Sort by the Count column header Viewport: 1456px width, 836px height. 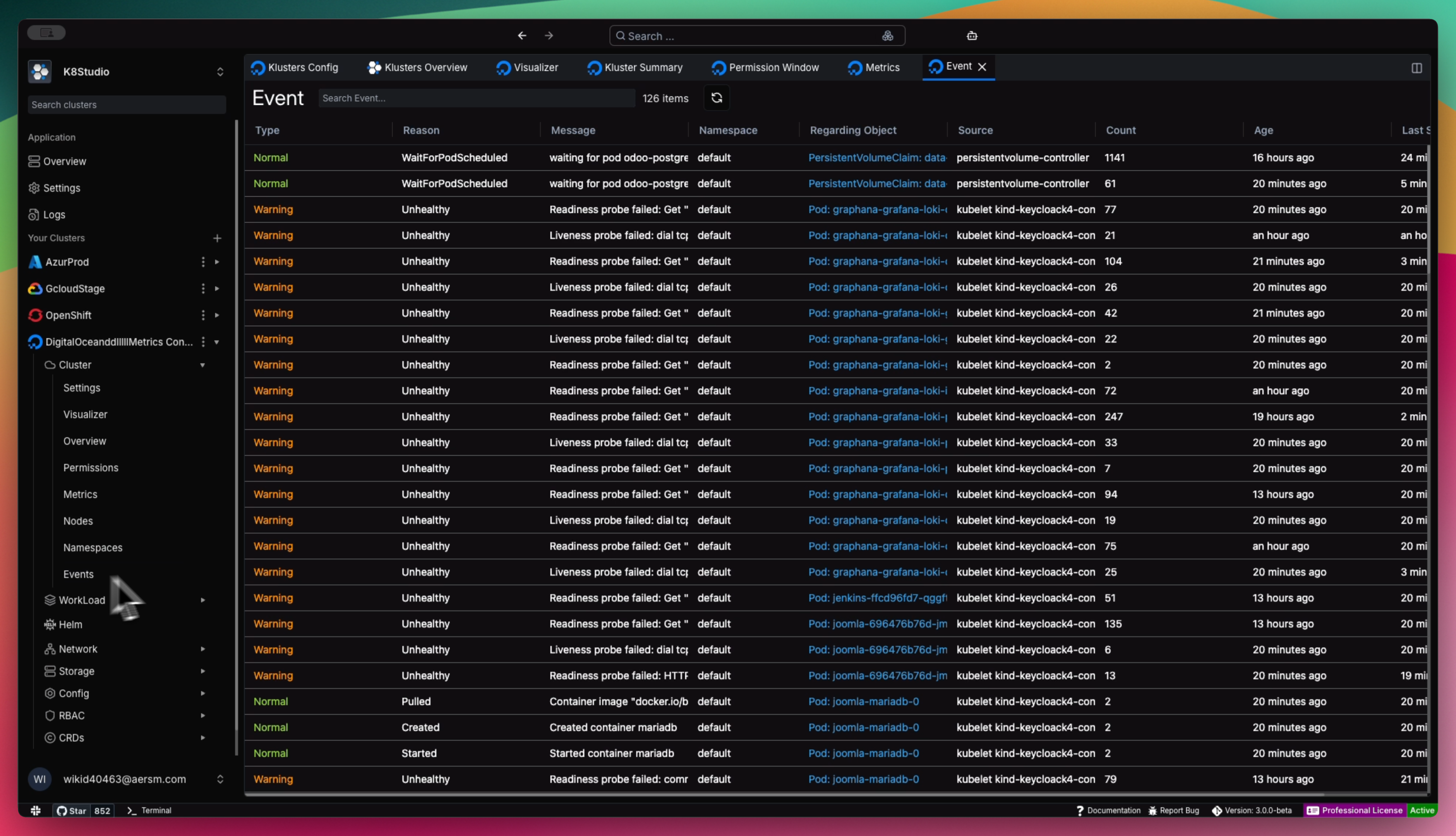tap(1120, 130)
